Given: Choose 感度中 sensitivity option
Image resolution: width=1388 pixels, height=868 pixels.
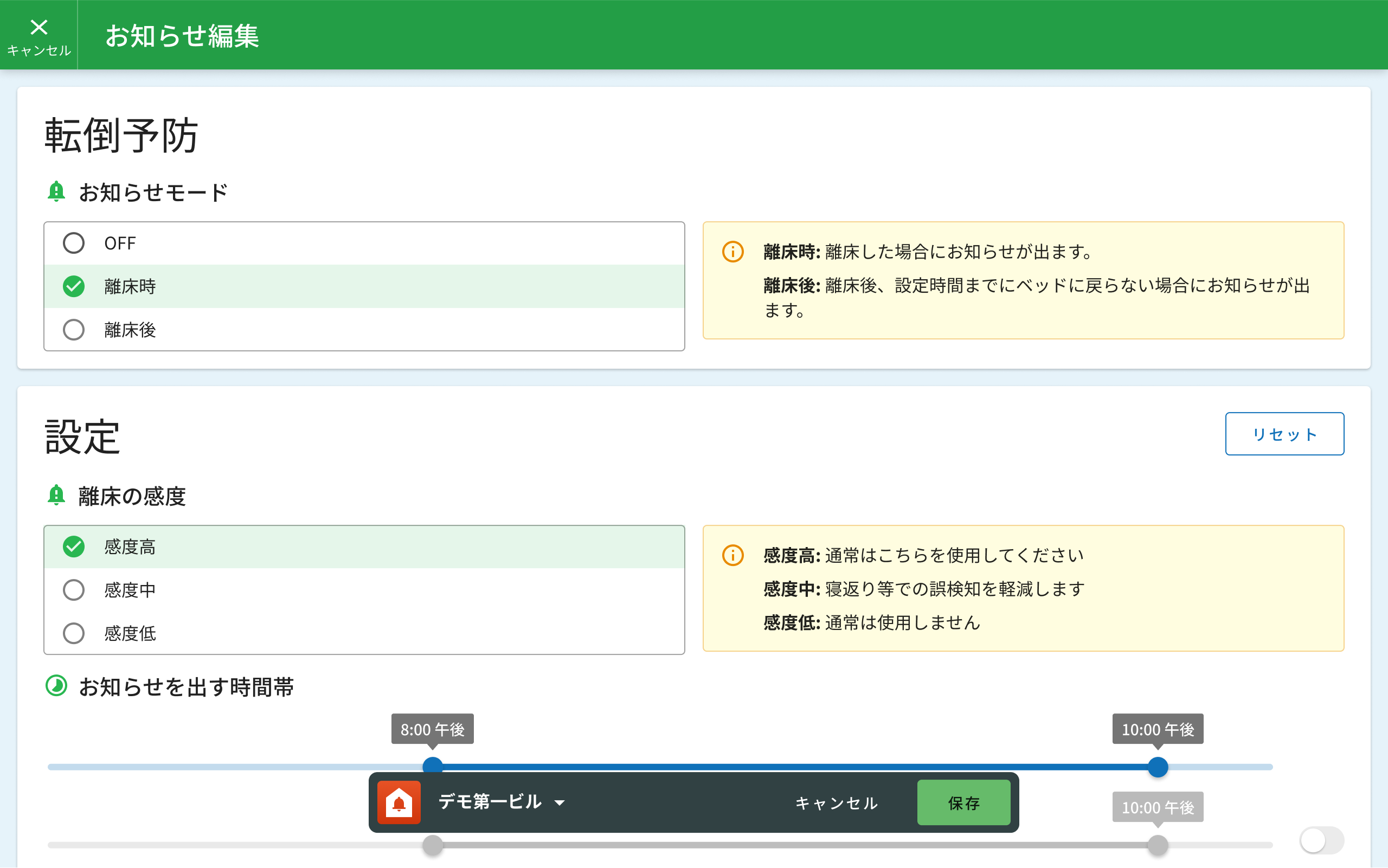Looking at the screenshot, I should [x=74, y=589].
